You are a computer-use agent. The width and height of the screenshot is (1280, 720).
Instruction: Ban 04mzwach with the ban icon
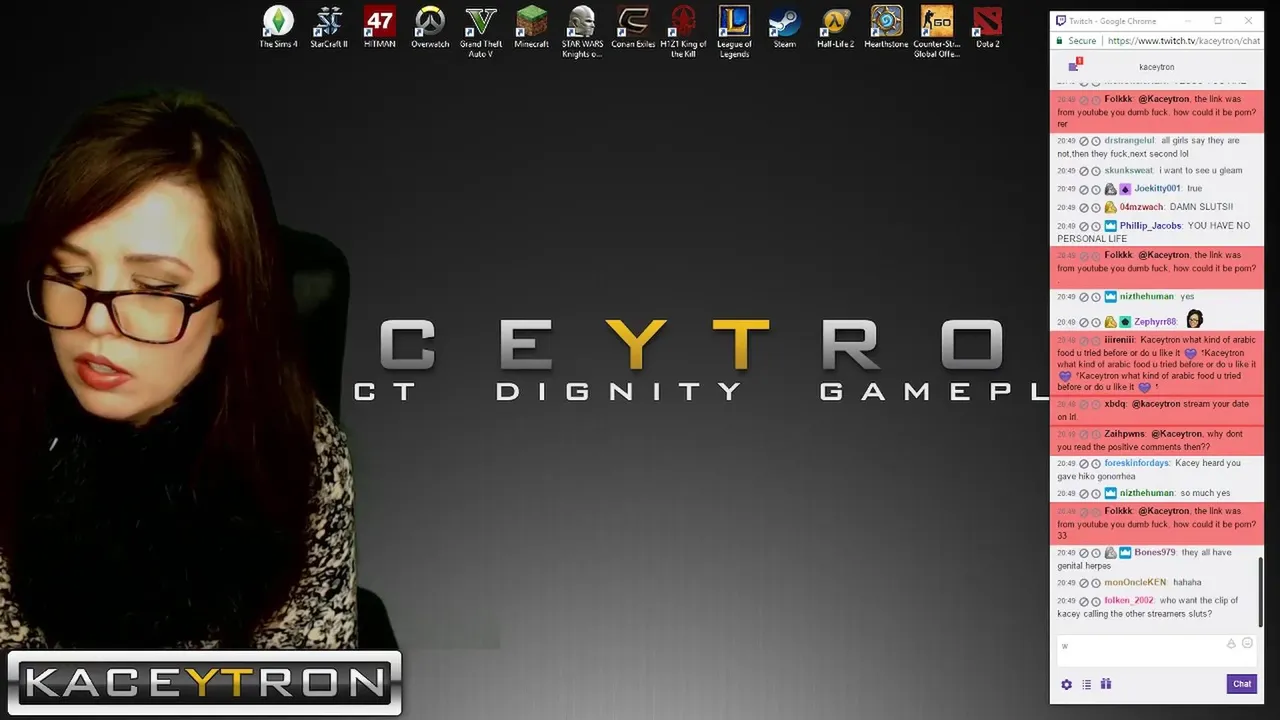point(1084,208)
